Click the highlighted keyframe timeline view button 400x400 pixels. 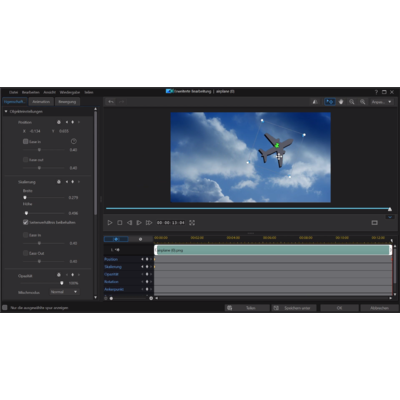(x=116, y=239)
